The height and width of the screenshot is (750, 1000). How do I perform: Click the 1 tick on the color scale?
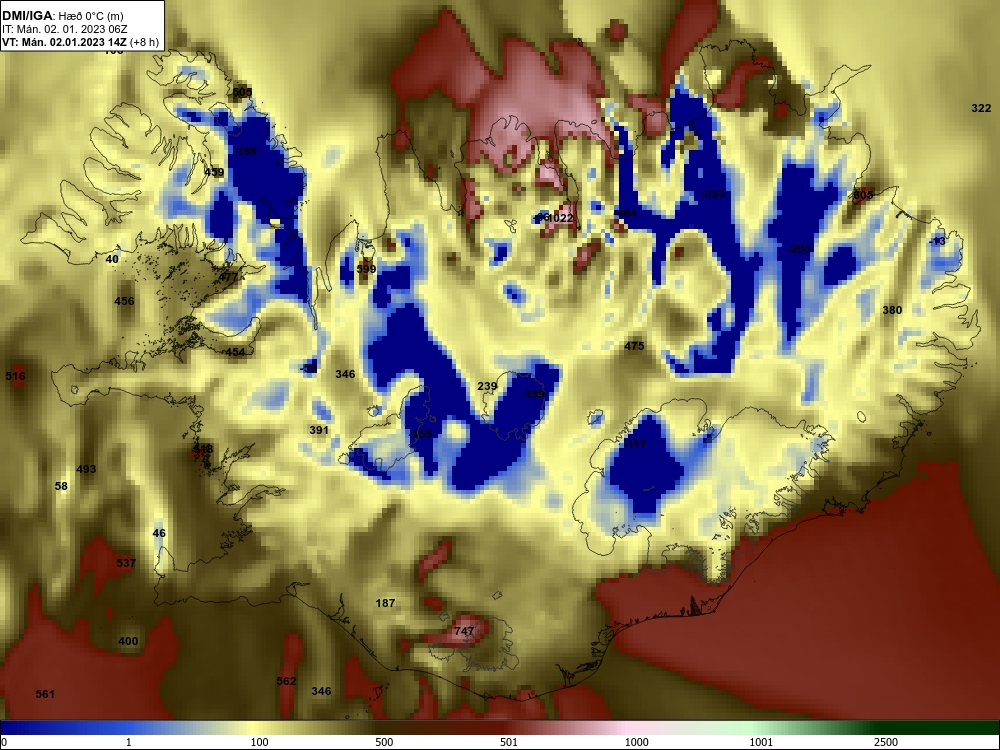tap(129, 742)
